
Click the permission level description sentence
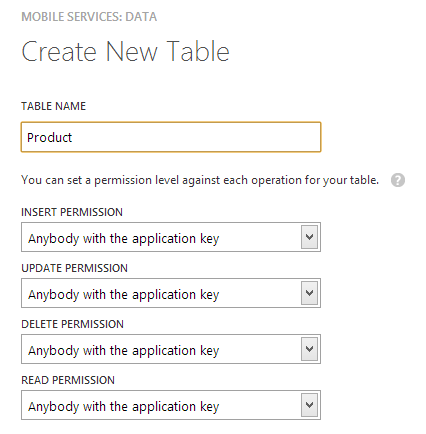[x=200, y=180]
